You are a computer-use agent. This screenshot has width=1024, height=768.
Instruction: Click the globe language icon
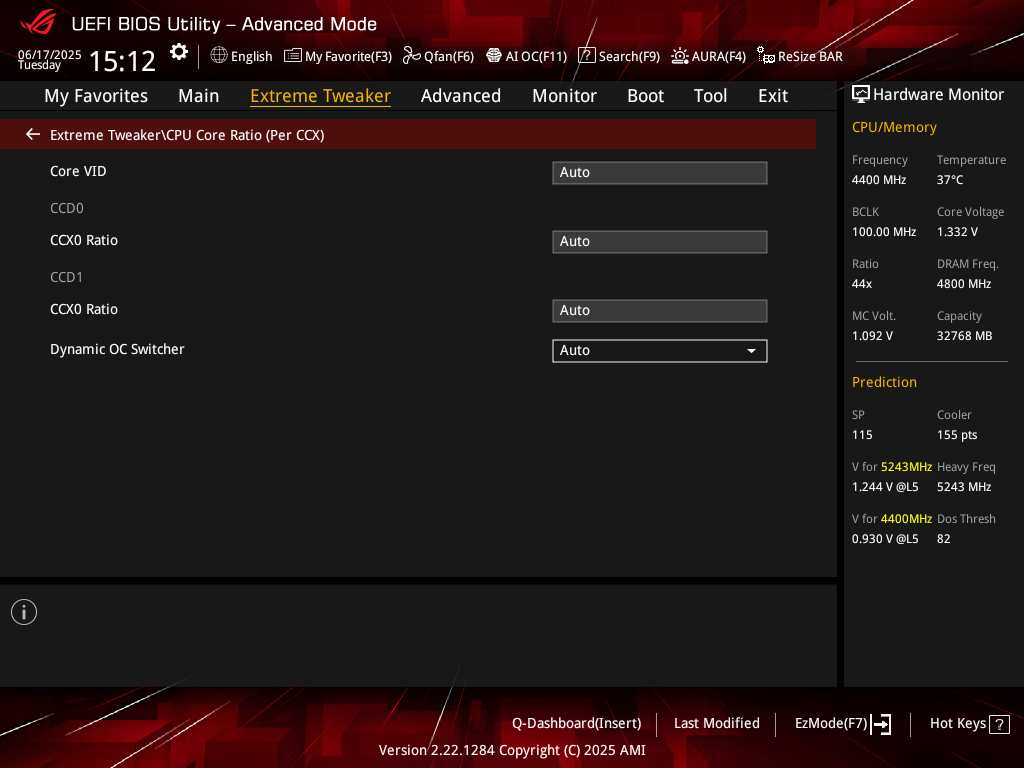(x=219, y=56)
